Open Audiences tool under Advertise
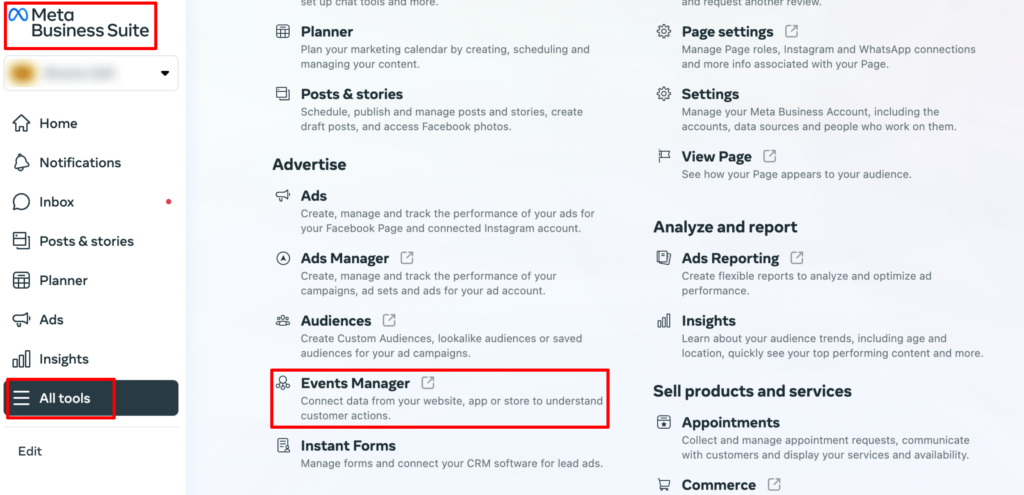The image size is (1024, 495). [336, 321]
